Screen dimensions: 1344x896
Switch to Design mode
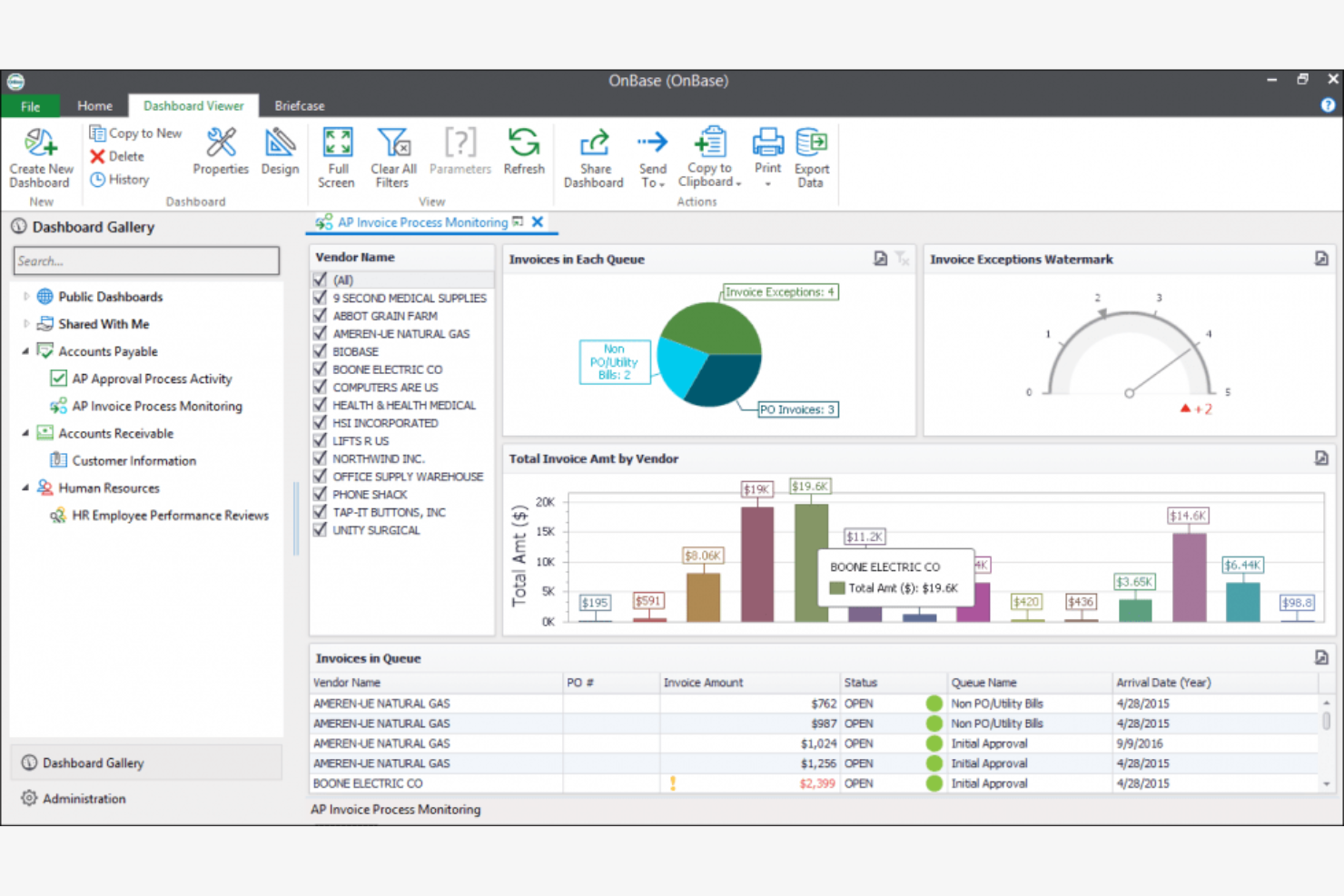[x=280, y=156]
